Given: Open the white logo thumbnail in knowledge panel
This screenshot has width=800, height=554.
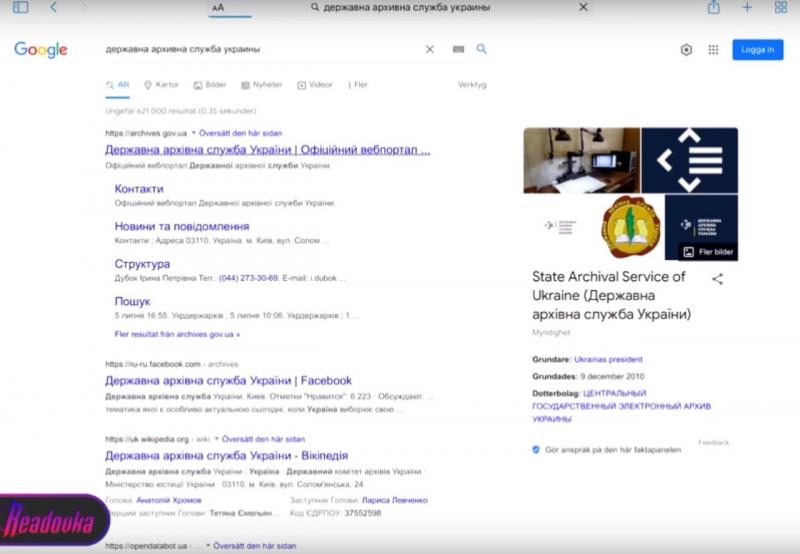Looking at the screenshot, I should [560, 226].
